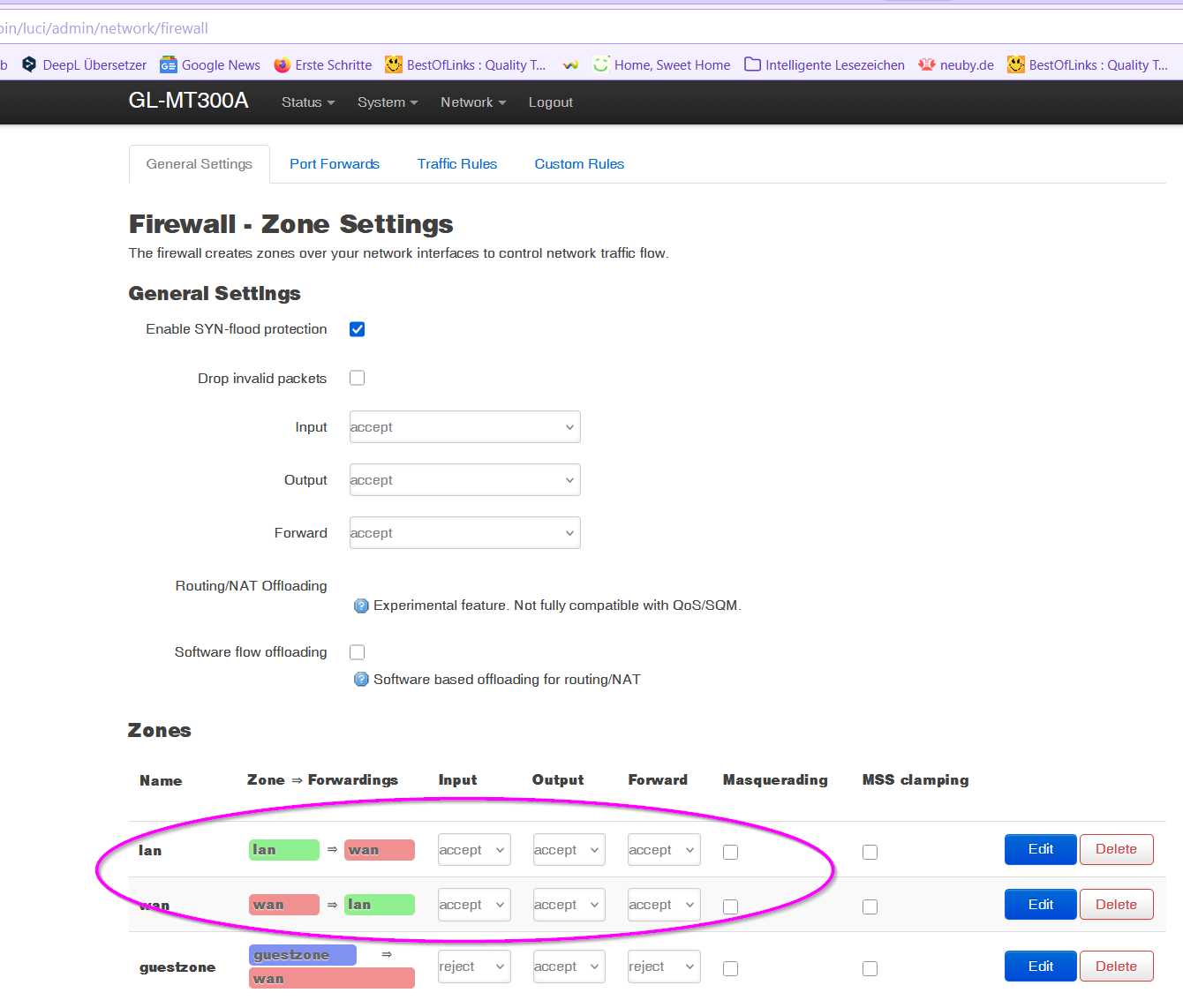Switch to the Port Forwards tab

click(335, 164)
